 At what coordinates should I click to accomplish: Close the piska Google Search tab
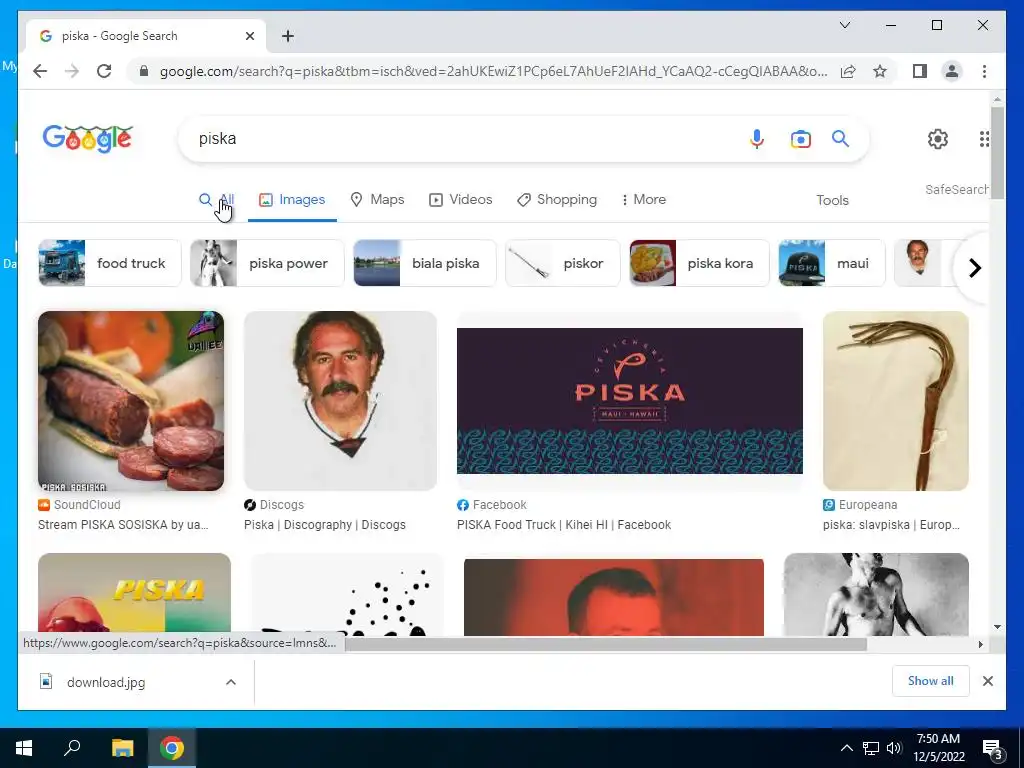pos(249,36)
